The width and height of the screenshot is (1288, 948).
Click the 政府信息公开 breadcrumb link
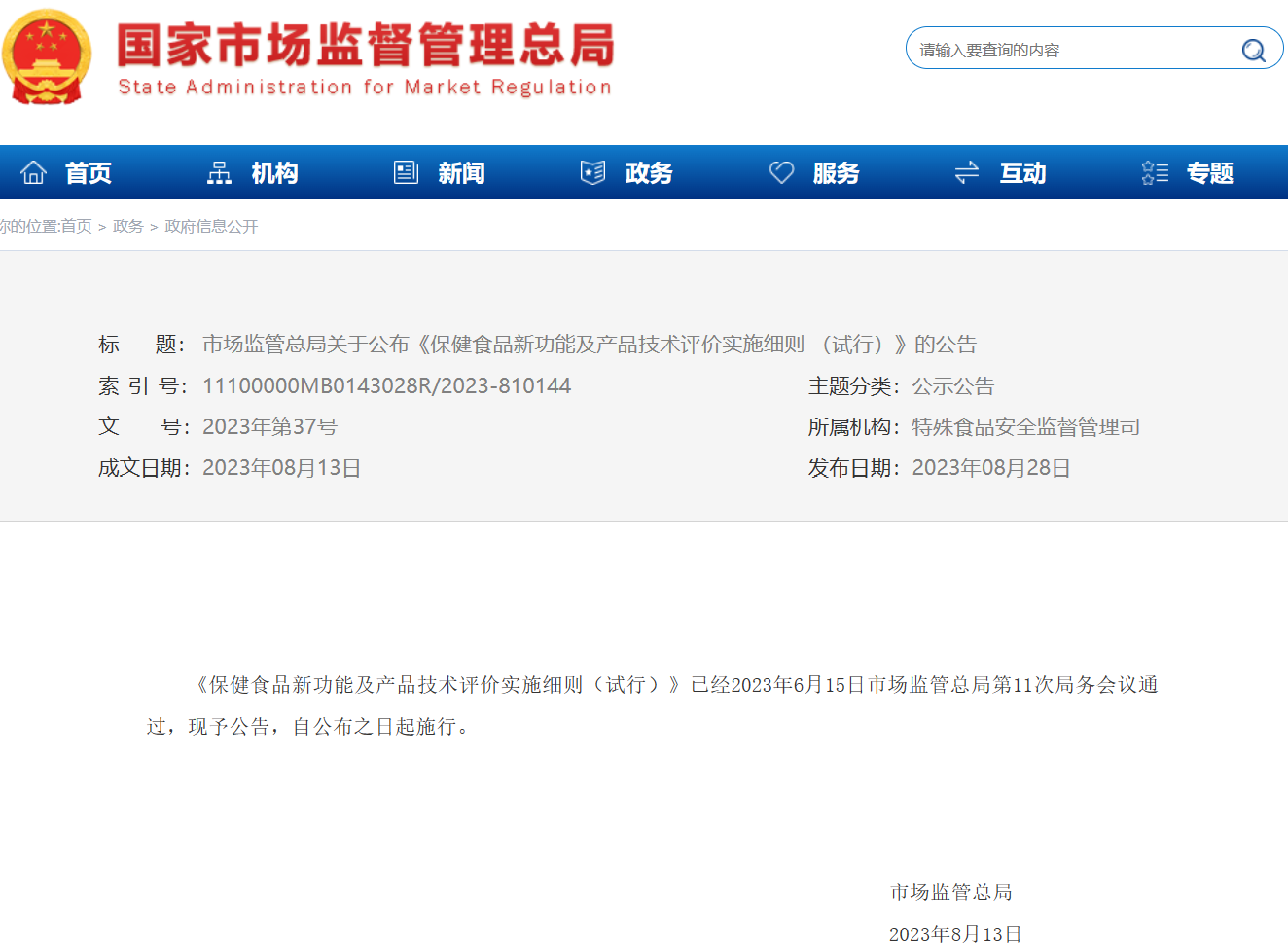click(x=211, y=226)
